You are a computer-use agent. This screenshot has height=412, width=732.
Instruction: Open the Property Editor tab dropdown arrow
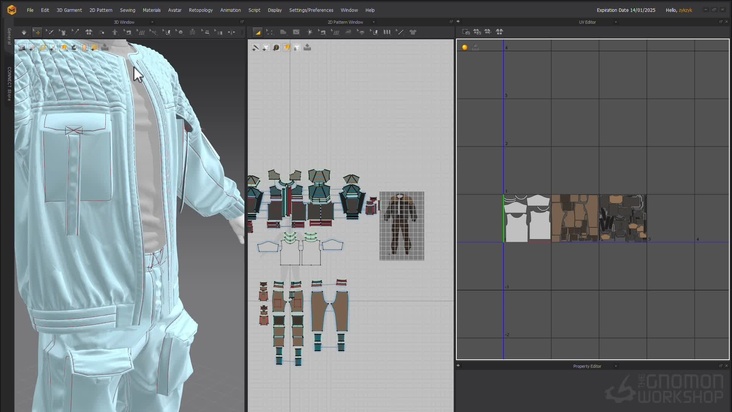(616, 366)
